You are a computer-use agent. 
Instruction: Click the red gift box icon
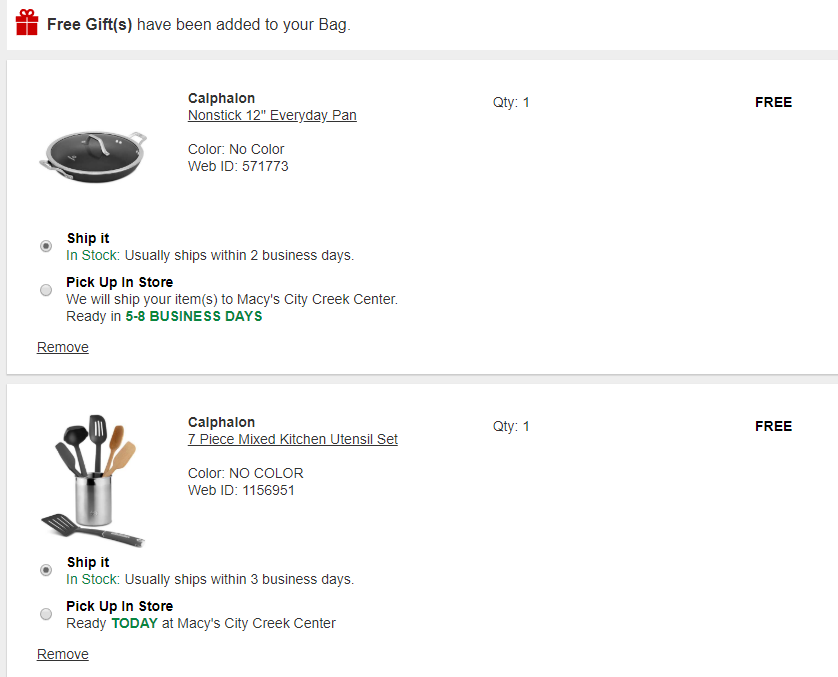pos(27,23)
